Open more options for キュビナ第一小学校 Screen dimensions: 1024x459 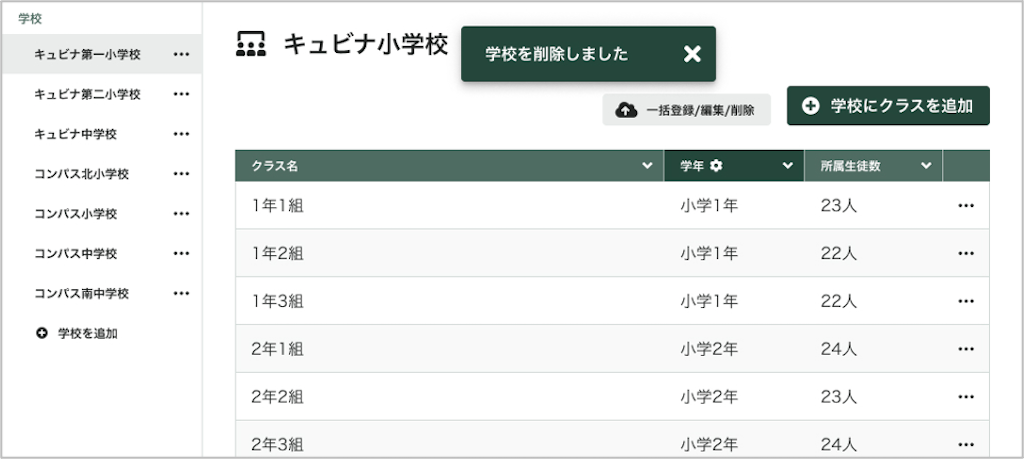pyautogui.click(x=182, y=54)
